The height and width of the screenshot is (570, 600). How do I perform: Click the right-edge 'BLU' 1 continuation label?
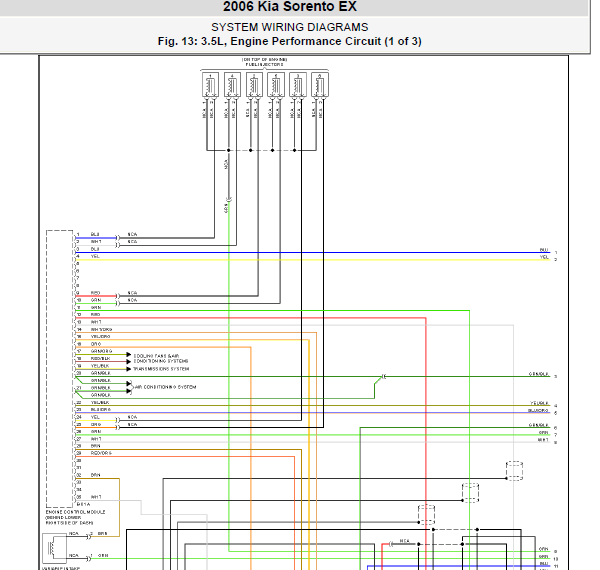pyautogui.click(x=544, y=250)
